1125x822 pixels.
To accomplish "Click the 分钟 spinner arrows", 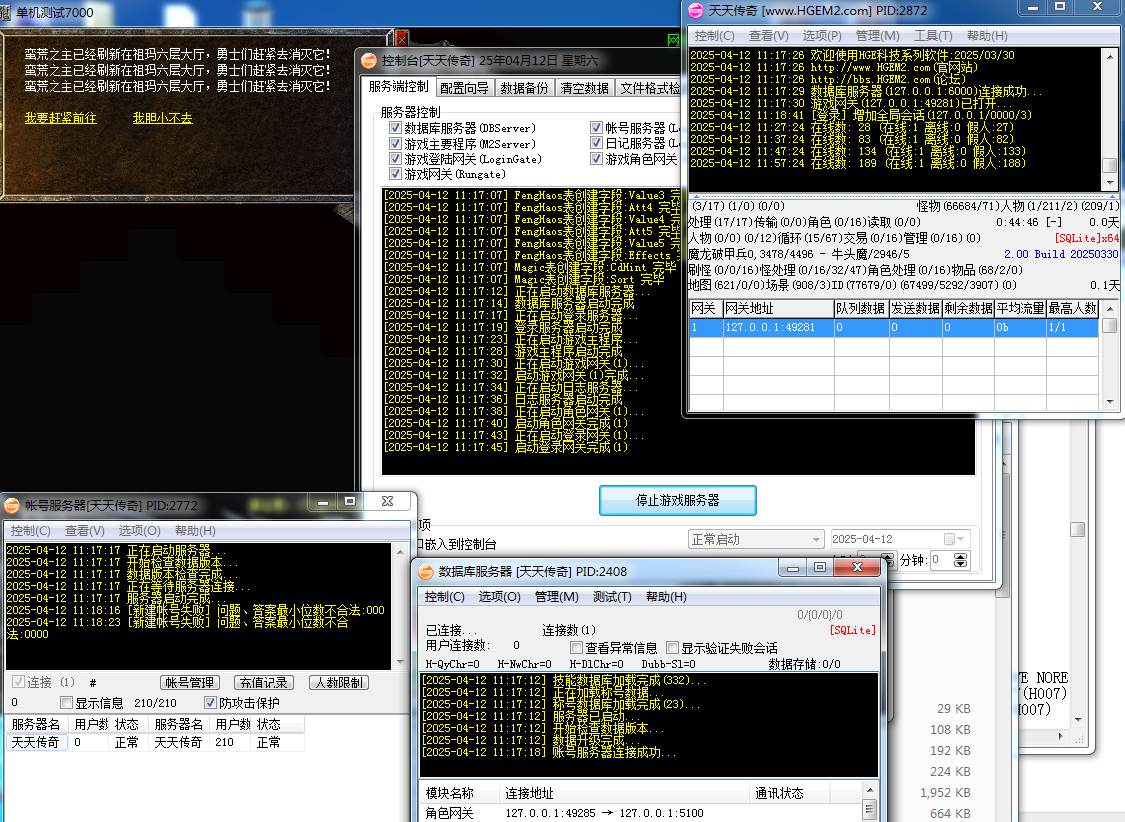I will [x=962, y=561].
